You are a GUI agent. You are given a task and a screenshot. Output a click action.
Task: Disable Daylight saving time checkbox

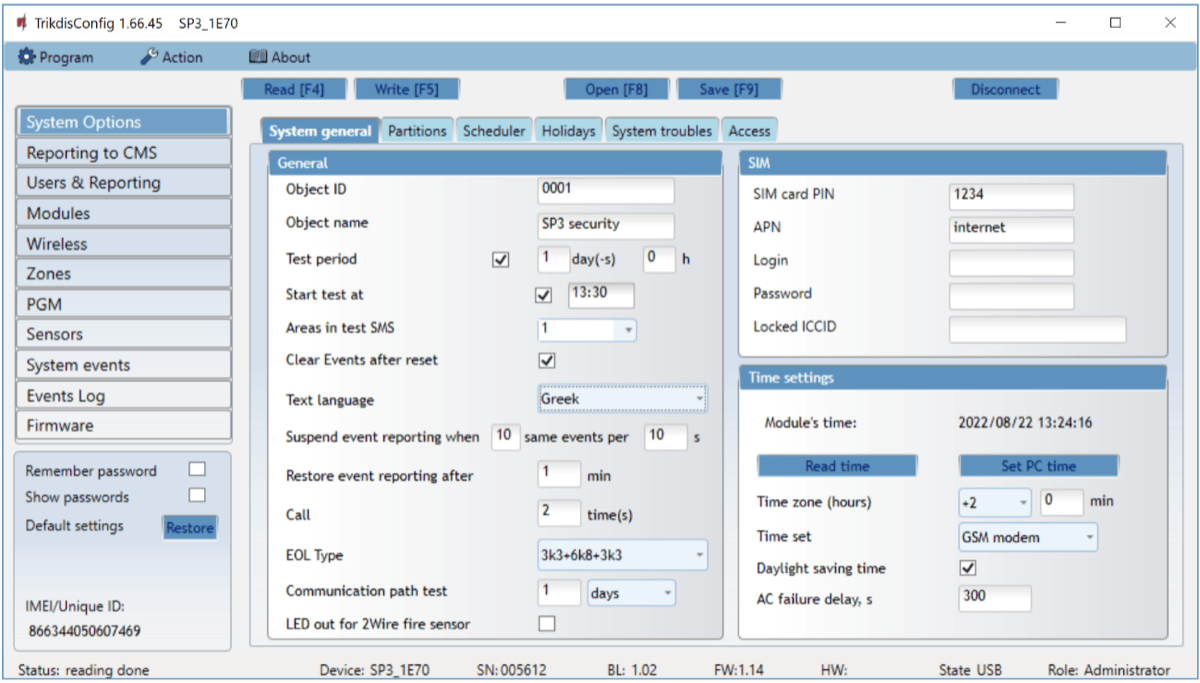click(967, 568)
